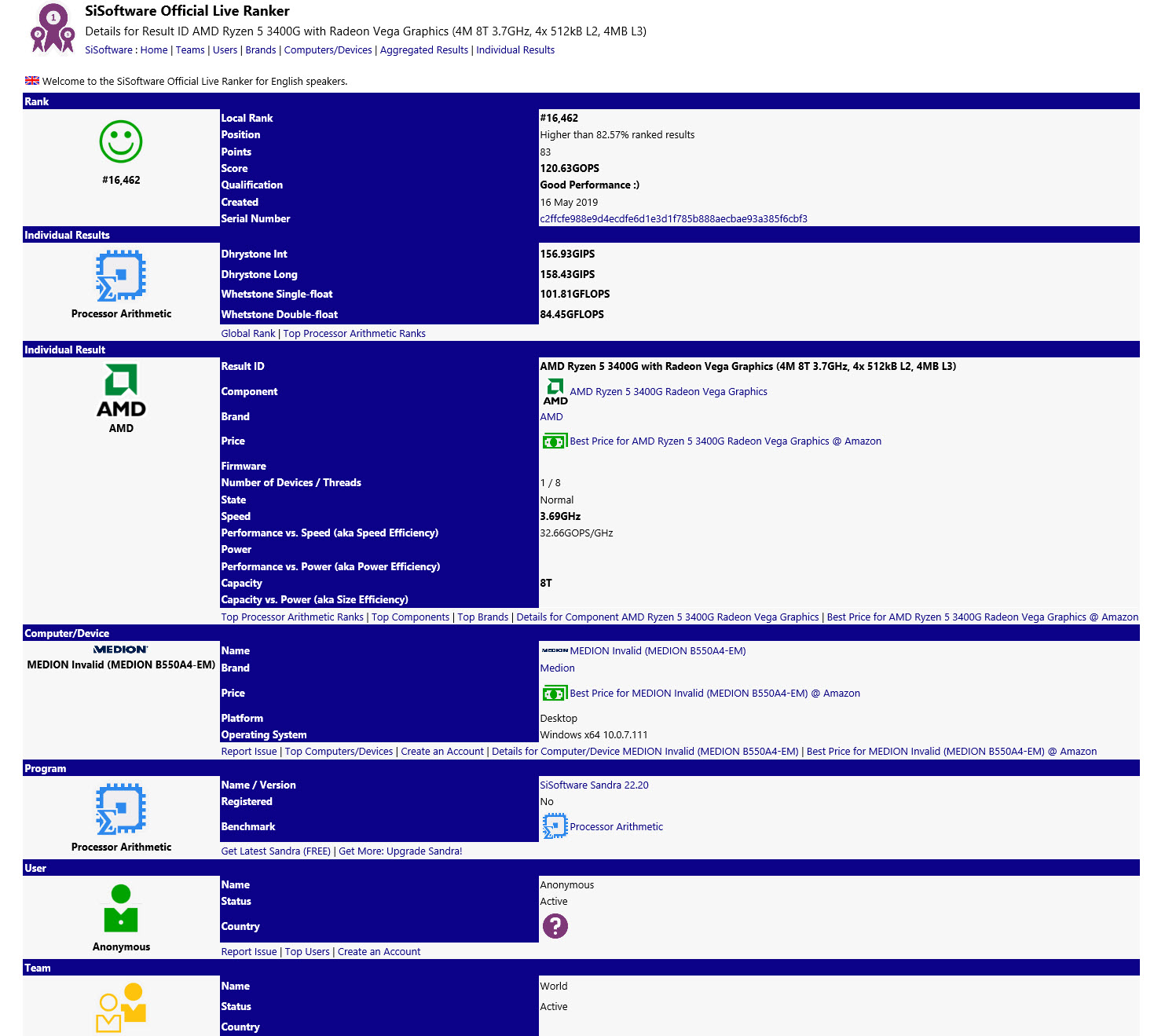This screenshot has height=1036, width=1165.
Task: Open Top Computers/Devices link
Action: pyautogui.click(x=339, y=752)
